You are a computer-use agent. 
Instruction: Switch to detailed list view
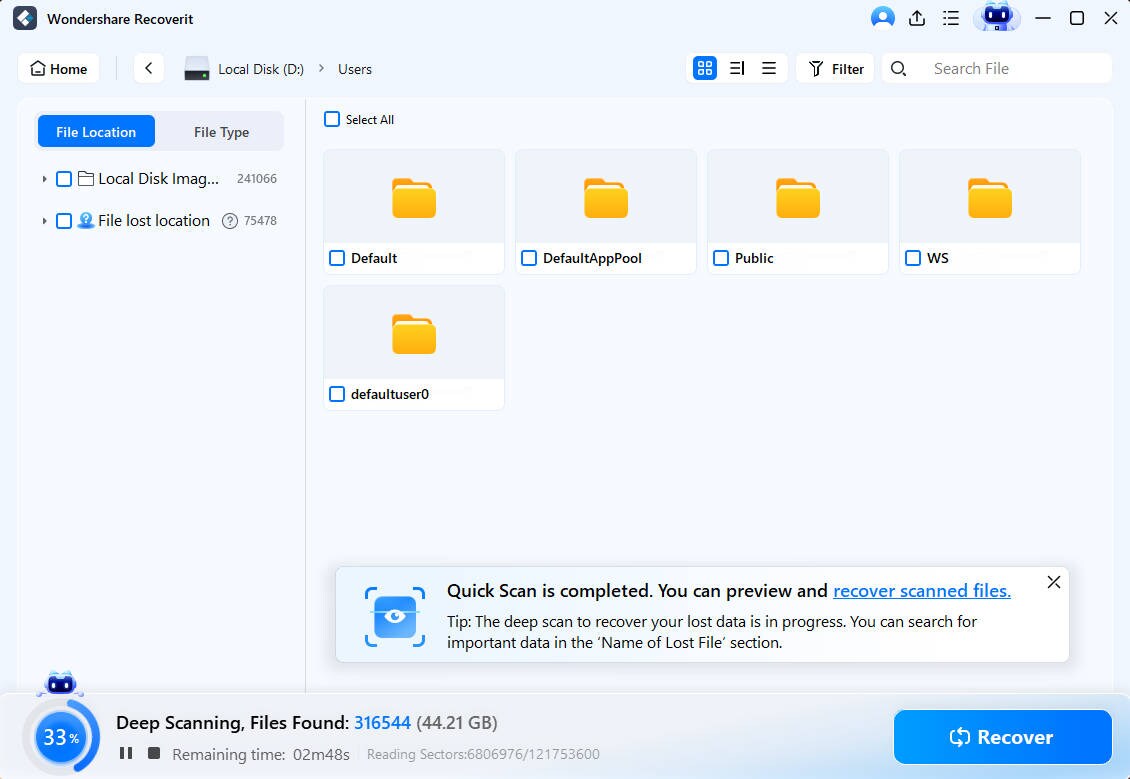click(x=737, y=68)
